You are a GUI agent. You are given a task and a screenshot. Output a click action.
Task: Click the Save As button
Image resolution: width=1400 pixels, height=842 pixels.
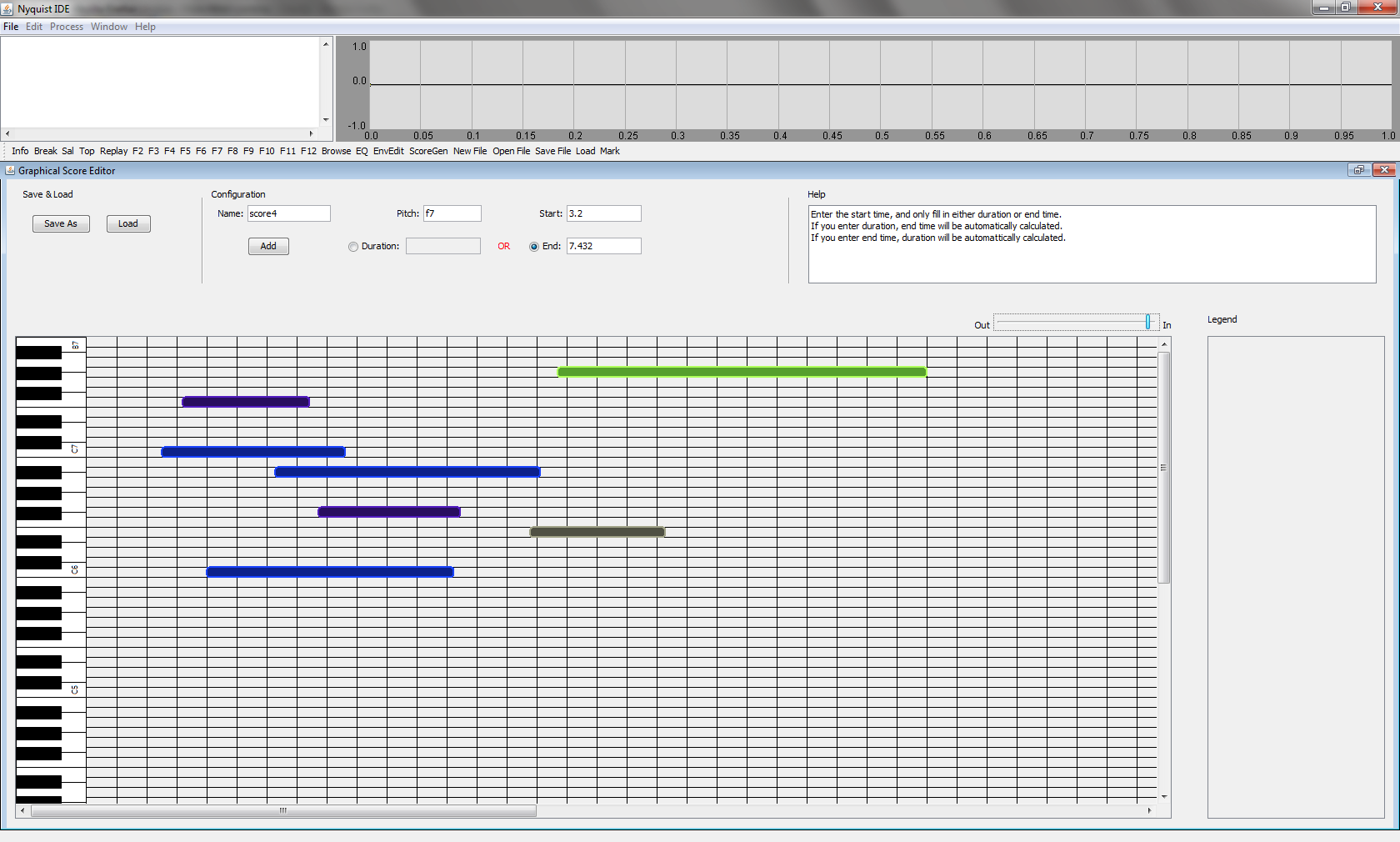point(61,223)
